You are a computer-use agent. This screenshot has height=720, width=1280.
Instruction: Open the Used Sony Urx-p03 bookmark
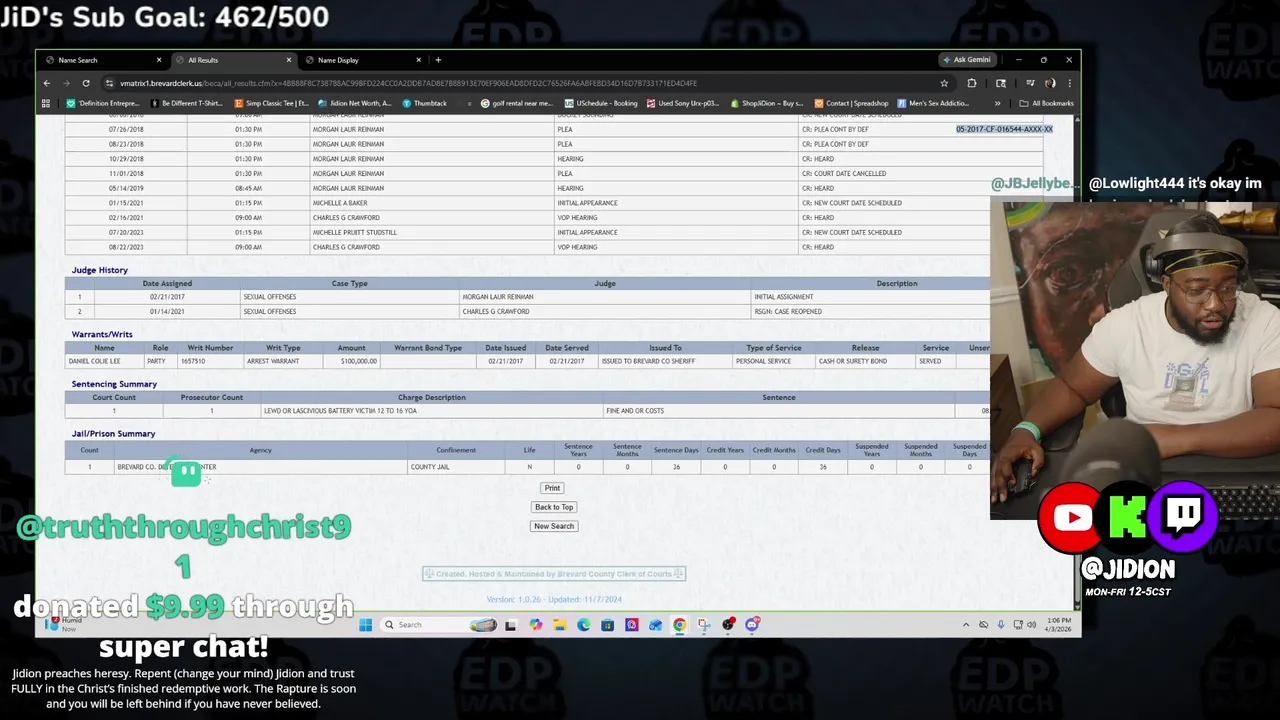point(683,103)
